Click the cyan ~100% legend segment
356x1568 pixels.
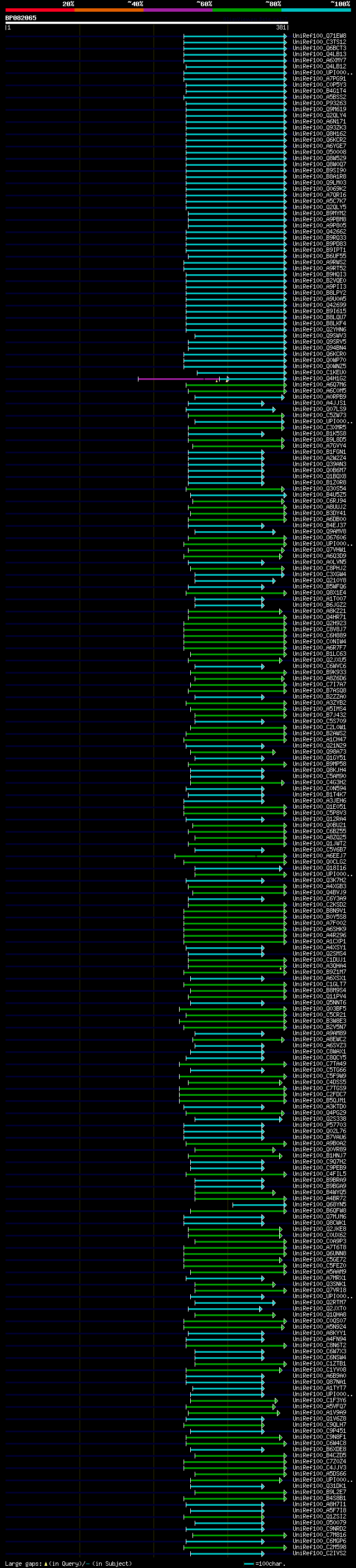tap(317, 10)
